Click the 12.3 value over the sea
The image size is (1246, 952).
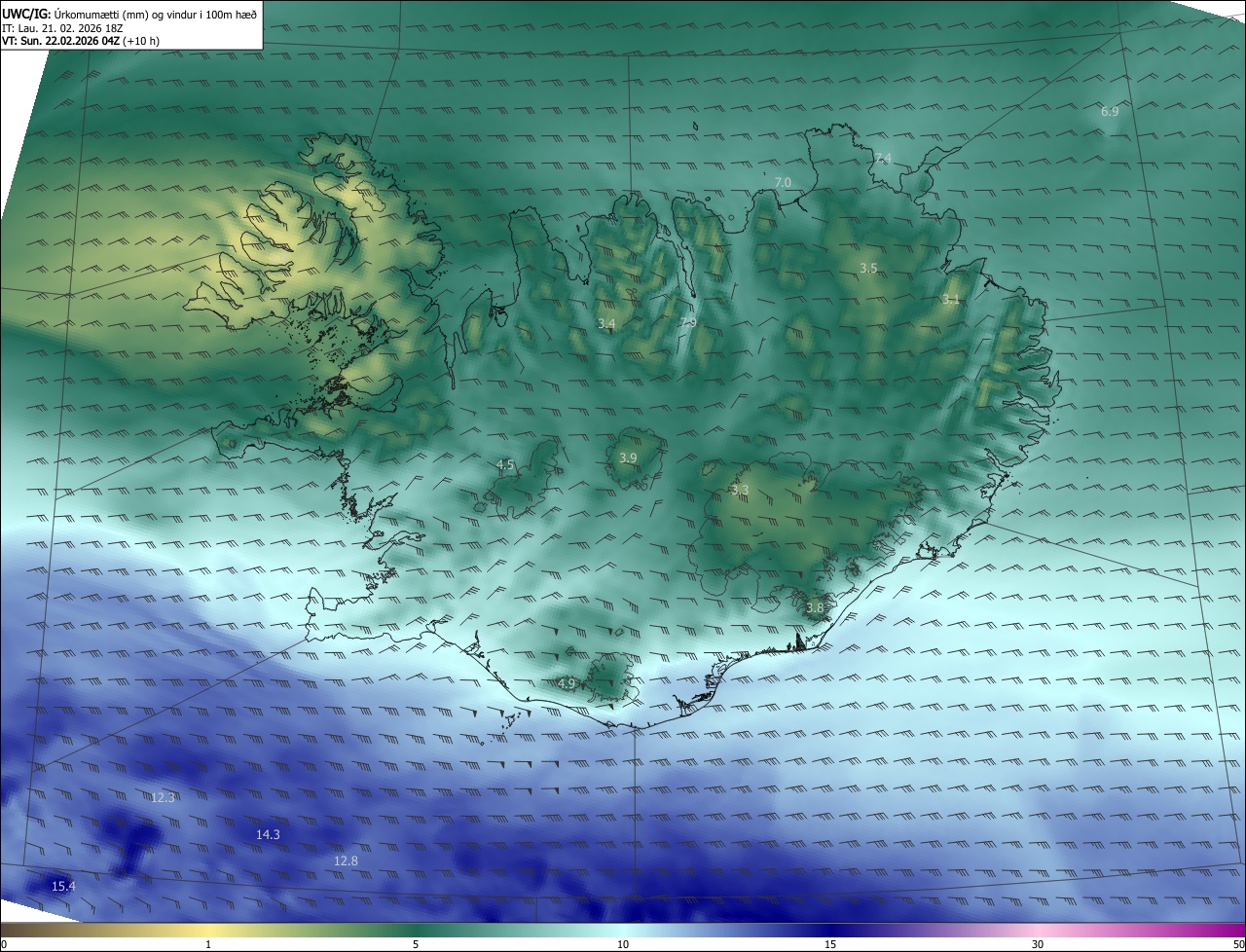164,797
